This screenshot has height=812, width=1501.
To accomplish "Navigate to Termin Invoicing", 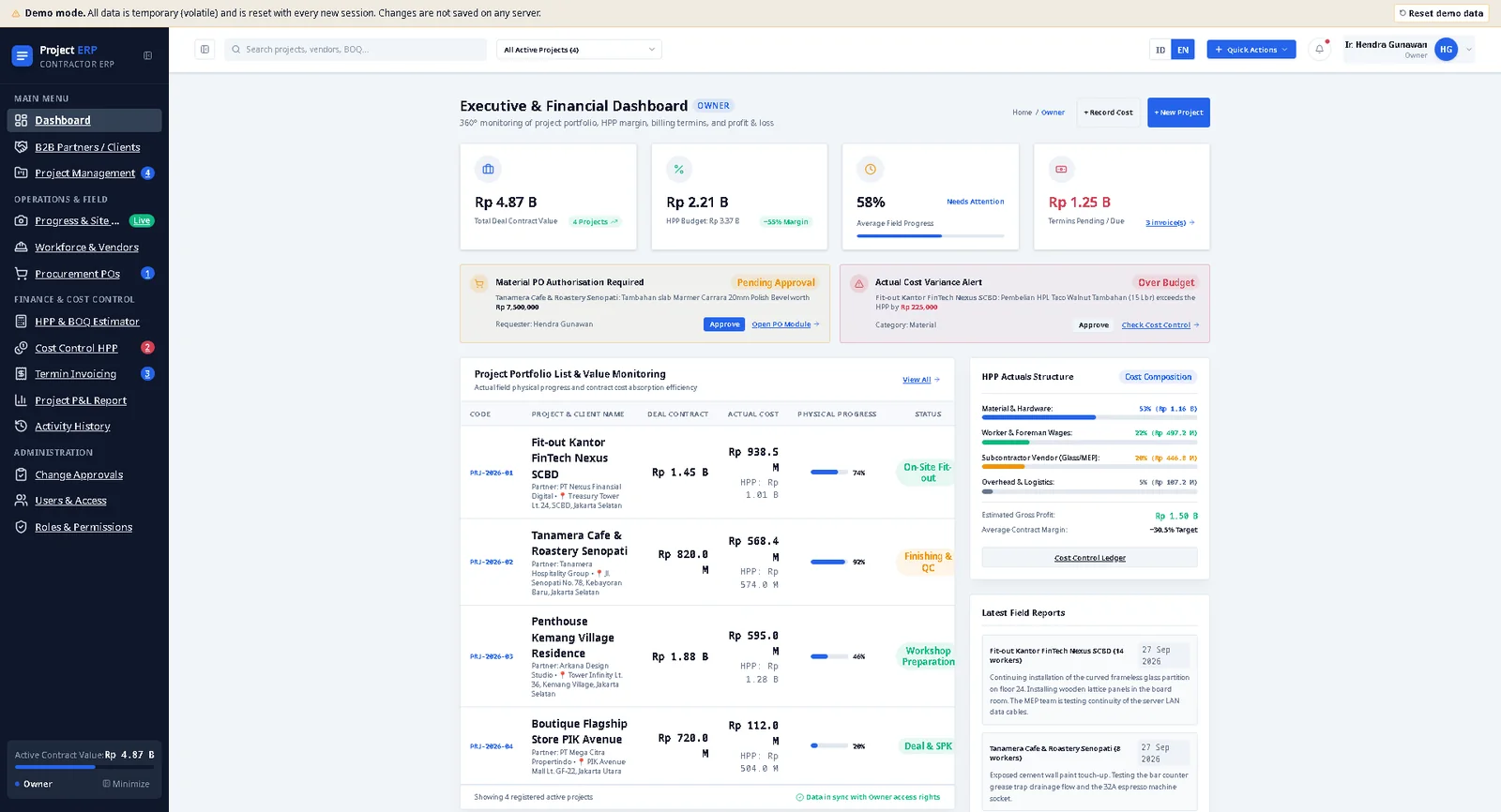I will point(84,374).
